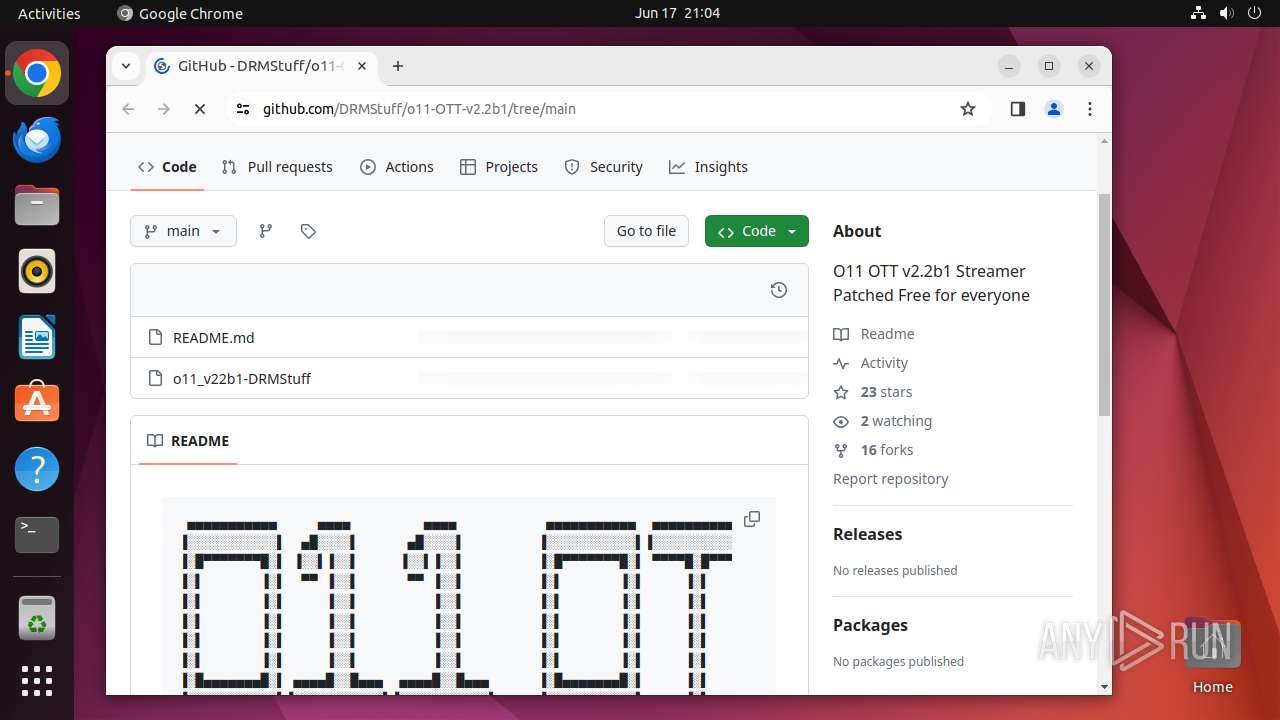Click the file icon beside o11_v22b1-DRMStuff
Image resolution: width=1280 pixels, height=720 pixels.
point(155,378)
